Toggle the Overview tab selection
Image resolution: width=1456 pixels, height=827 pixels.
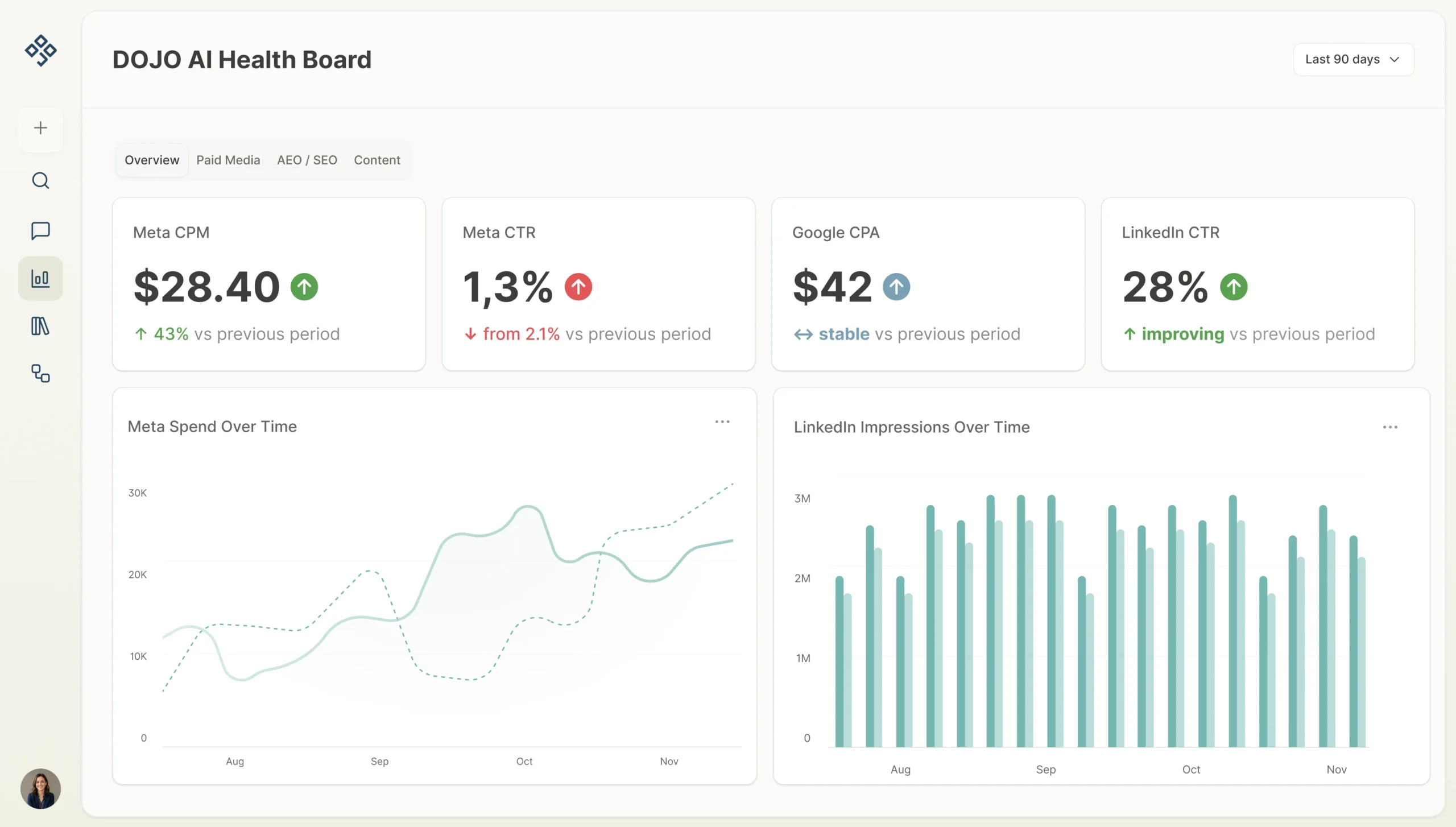point(151,160)
